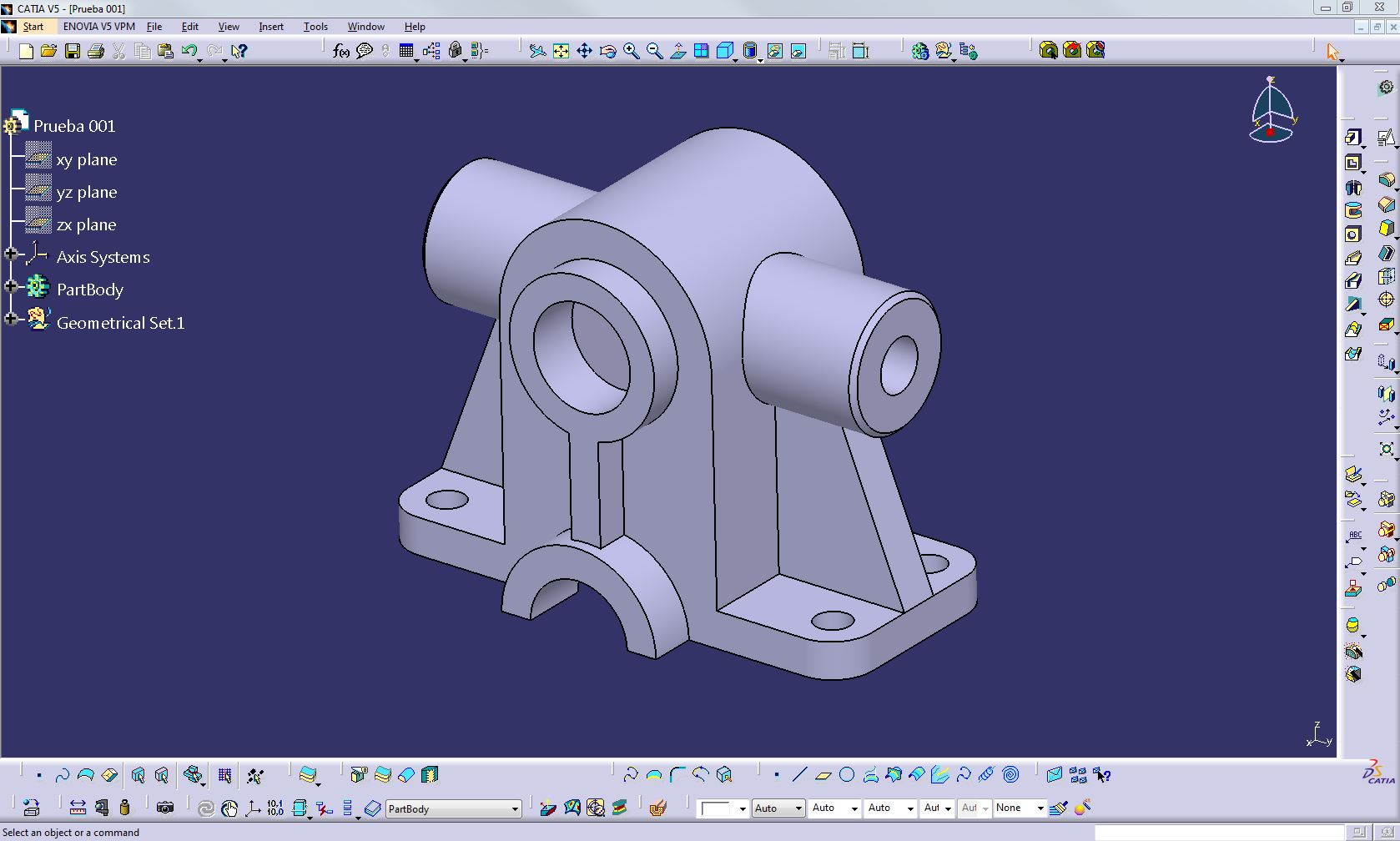Click the New document icon
The height and width of the screenshot is (841, 1400).
click(26, 51)
